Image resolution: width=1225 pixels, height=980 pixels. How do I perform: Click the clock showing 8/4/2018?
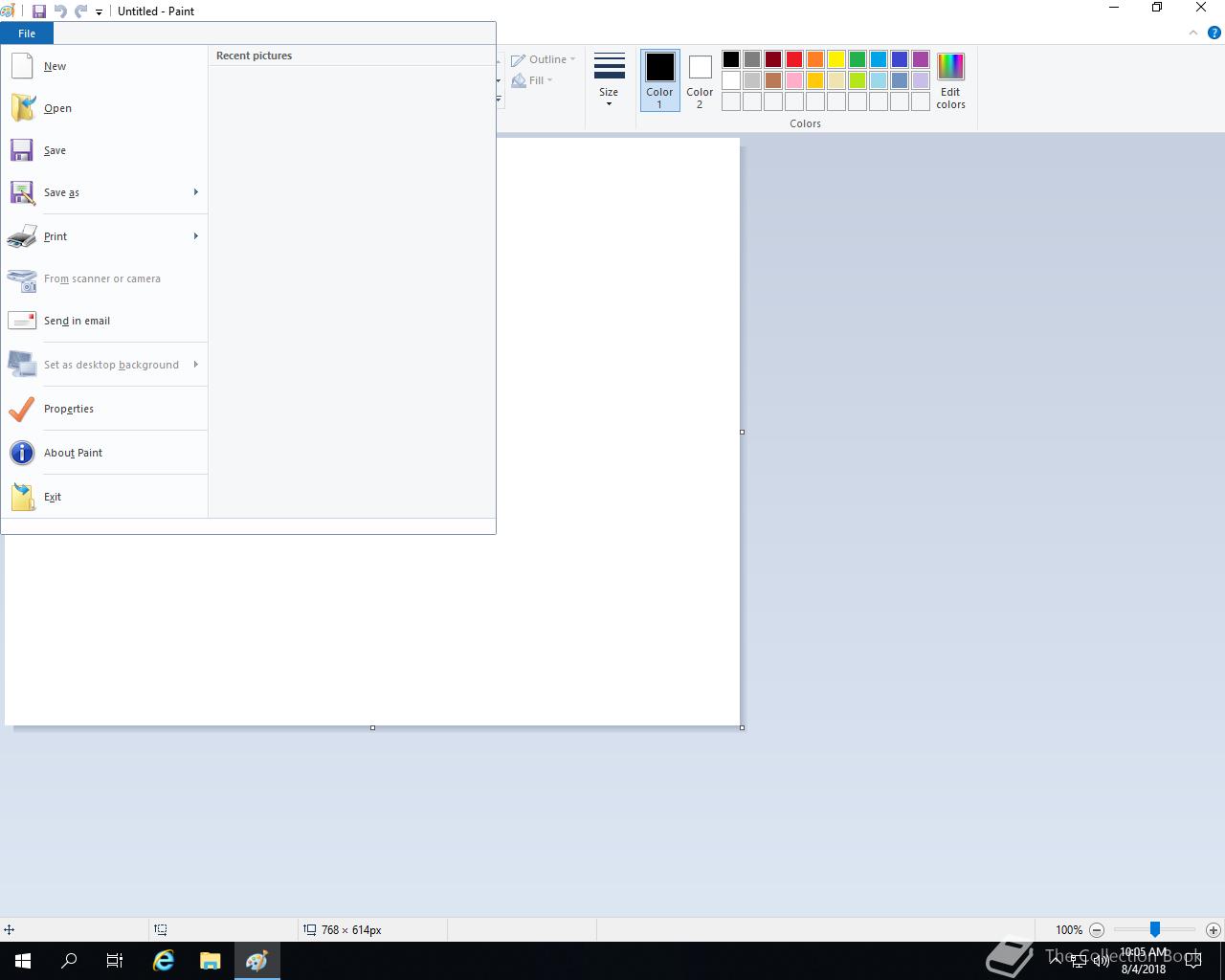pyautogui.click(x=1144, y=961)
